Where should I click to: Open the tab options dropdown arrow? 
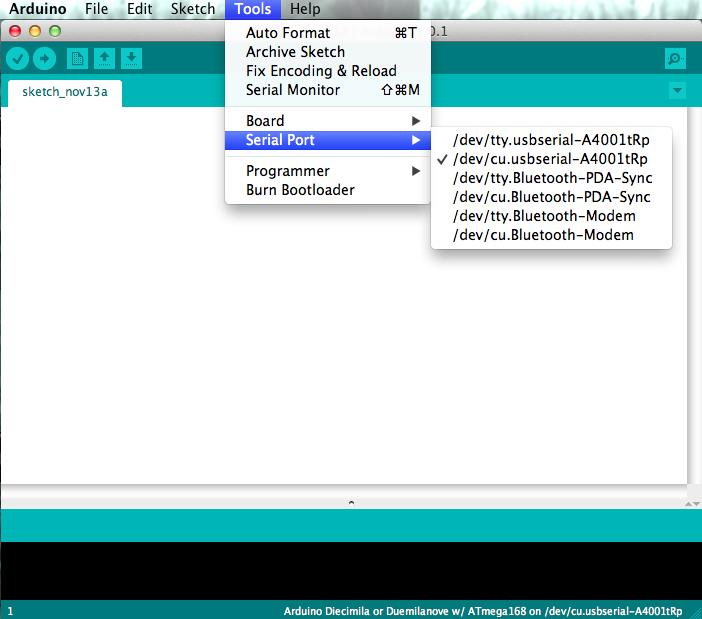677,91
